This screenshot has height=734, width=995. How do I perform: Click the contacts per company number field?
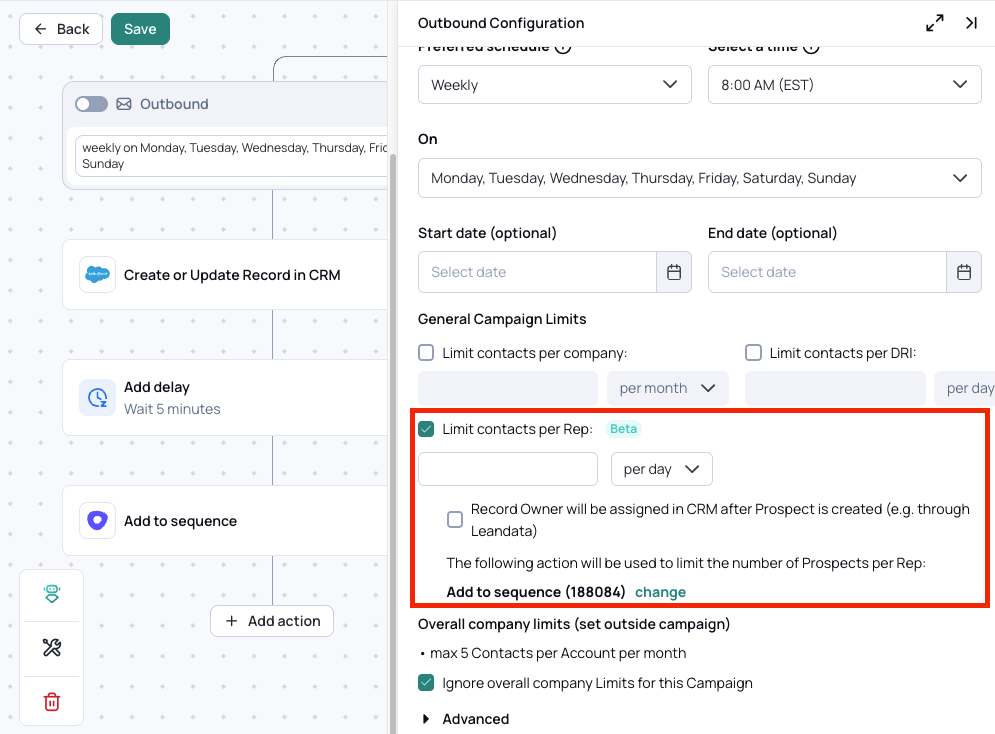[x=508, y=388]
